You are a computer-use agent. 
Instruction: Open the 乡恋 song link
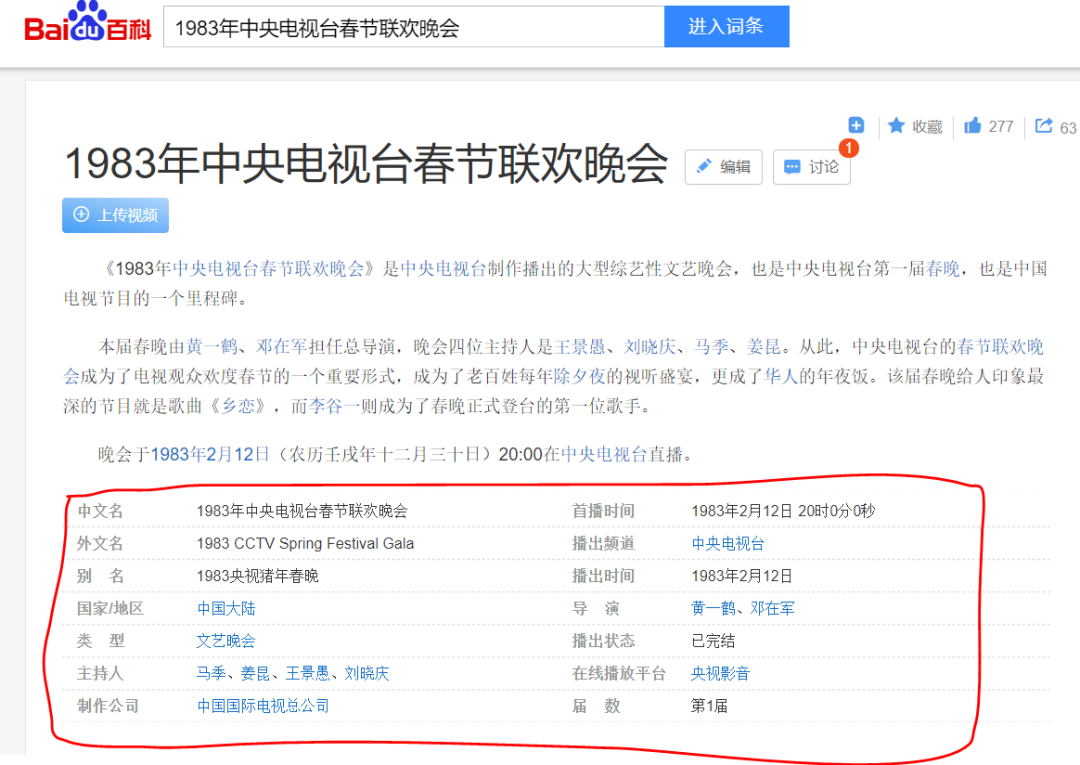[238, 406]
